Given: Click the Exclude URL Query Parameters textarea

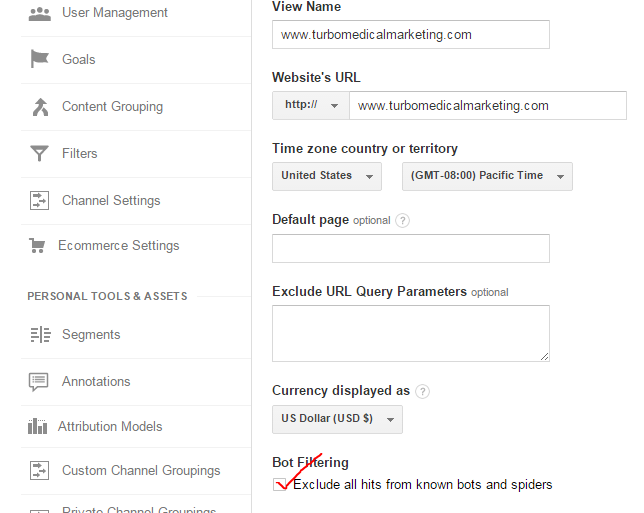Looking at the screenshot, I should [x=410, y=333].
